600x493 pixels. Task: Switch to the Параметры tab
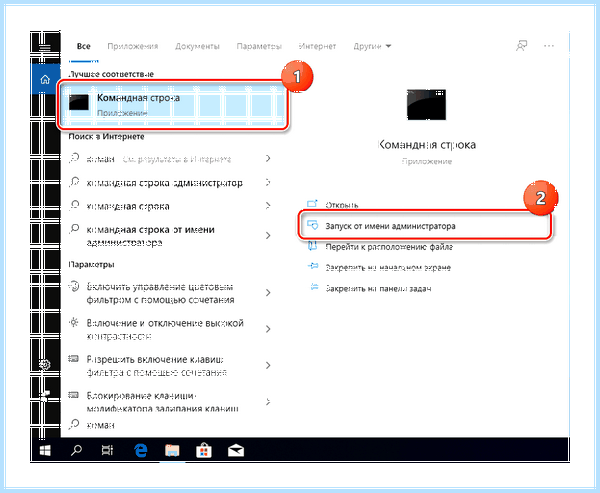coord(259,46)
